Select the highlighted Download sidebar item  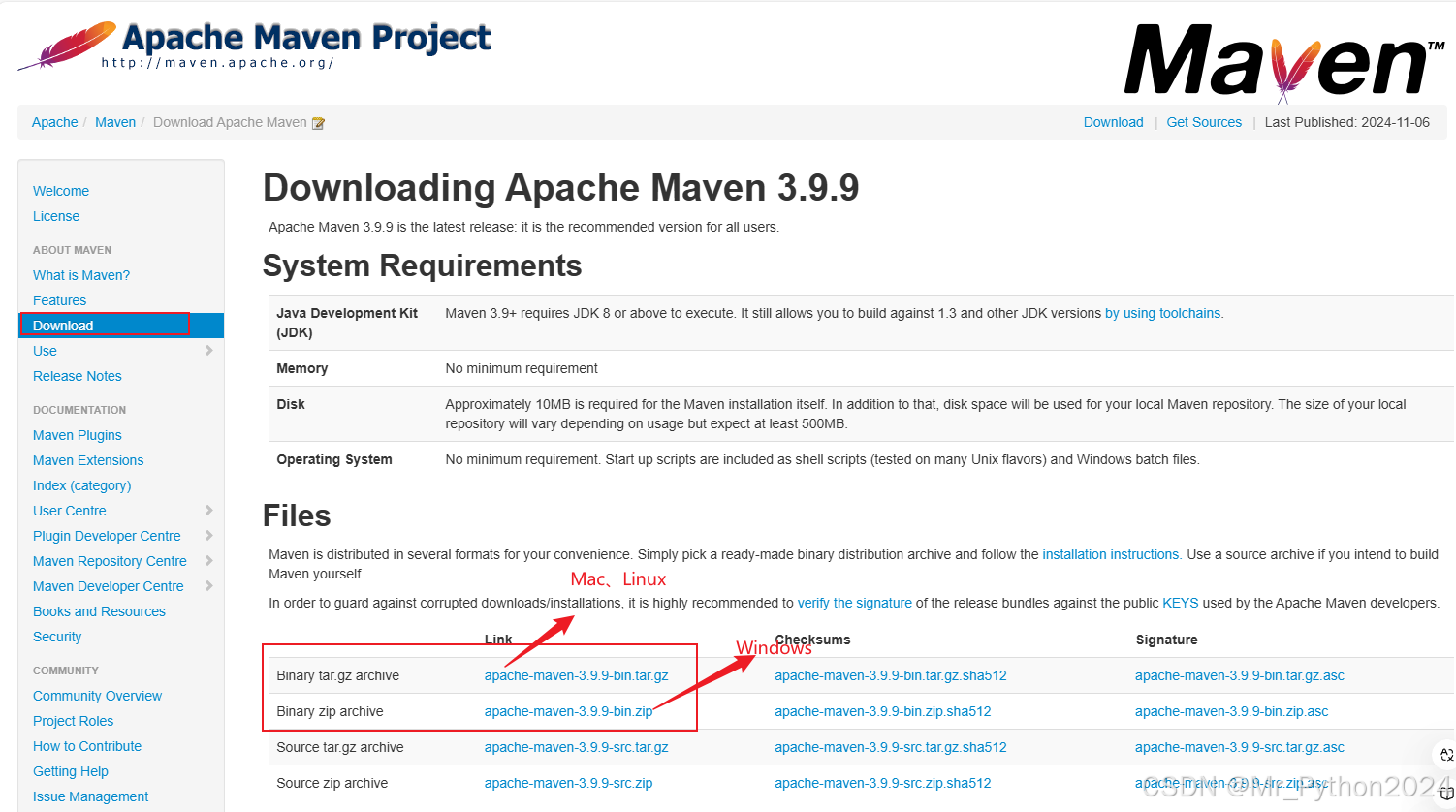(x=121, y=326)
